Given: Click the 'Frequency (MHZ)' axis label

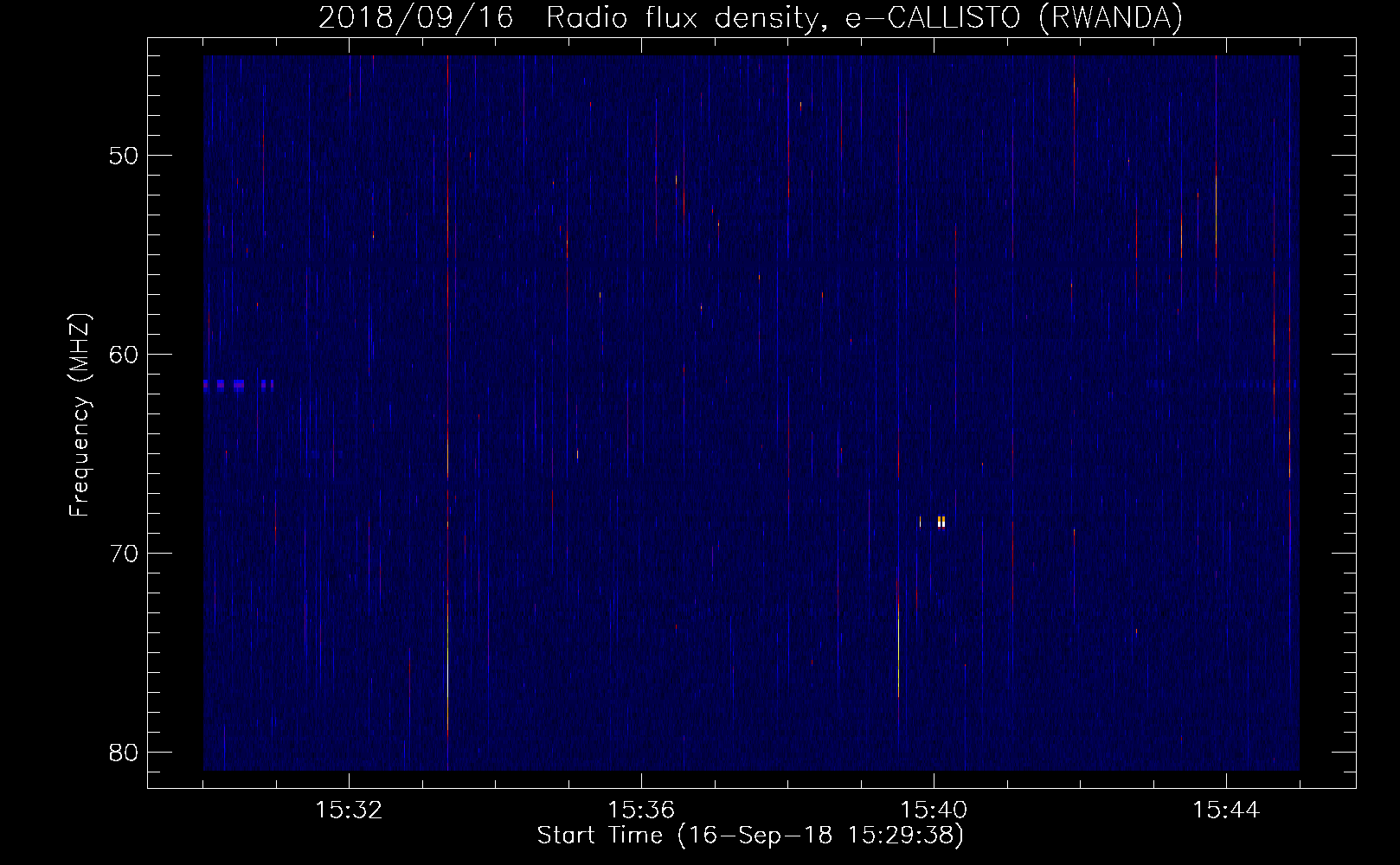Looking at the screenshot, I should click(x=80, y=414).
